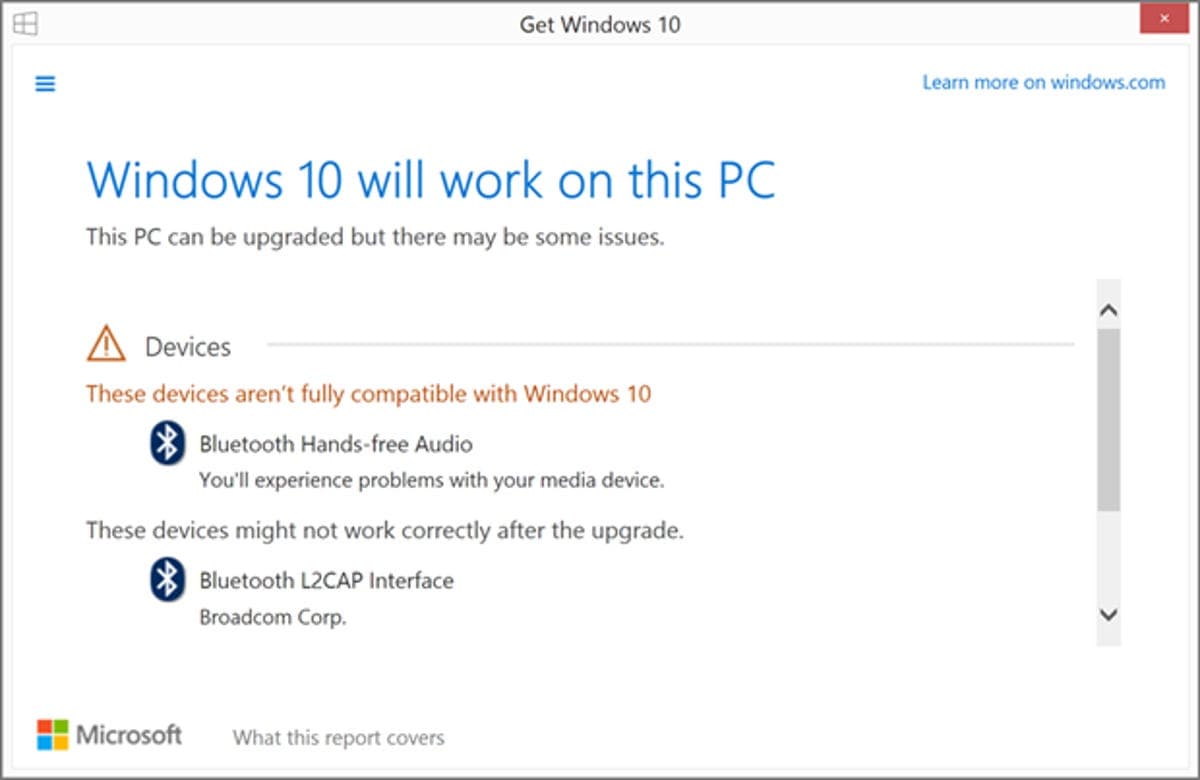Click the orange warning triangle icon
The image size is (1200, 780).
[x=106, y=345]
